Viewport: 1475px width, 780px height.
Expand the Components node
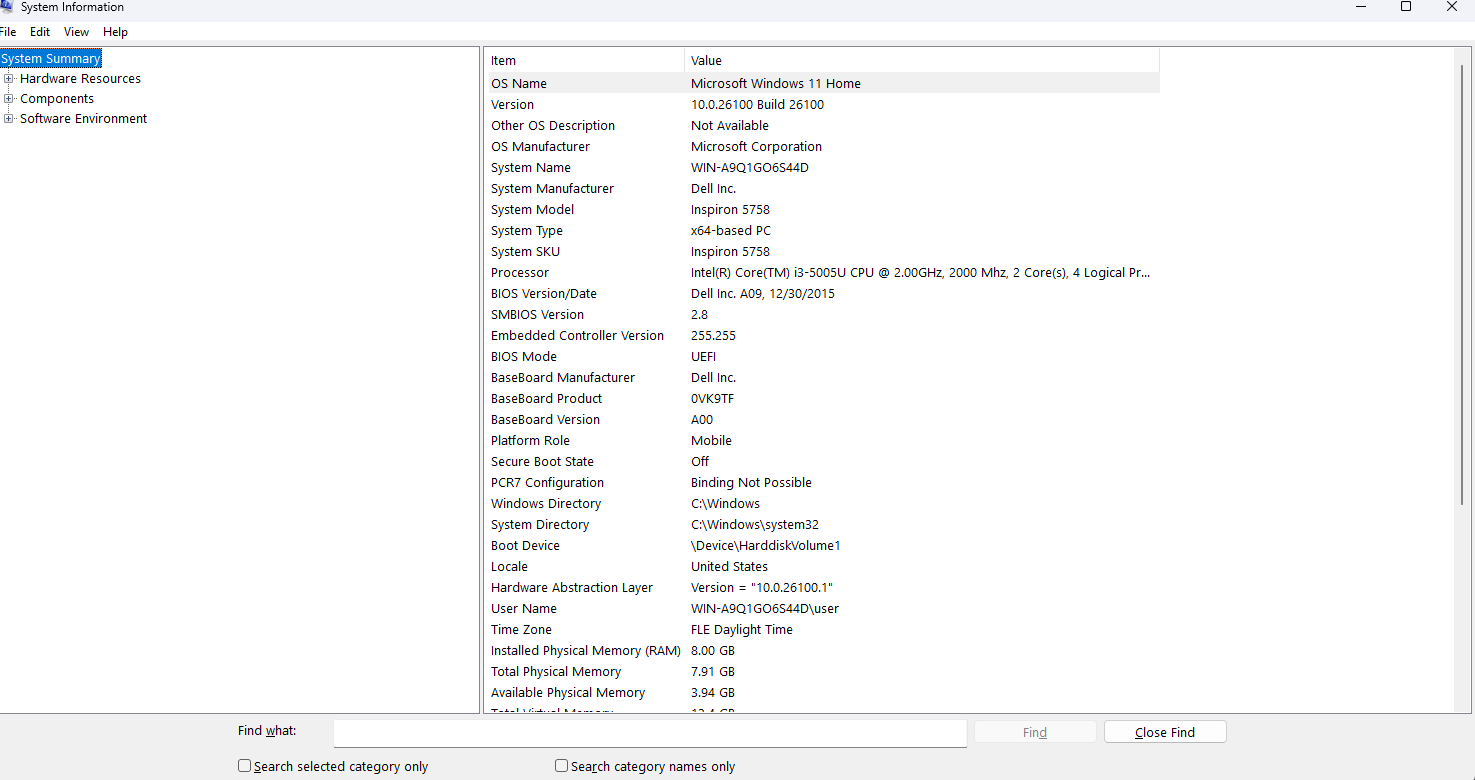pos(9,99)
